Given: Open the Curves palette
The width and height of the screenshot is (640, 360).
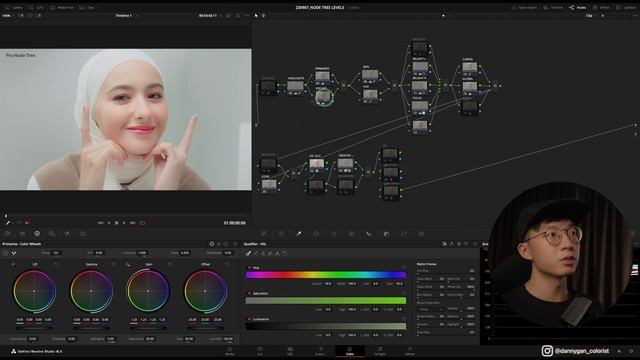Looking at the screenshot, I should click(x=264, y=233).
